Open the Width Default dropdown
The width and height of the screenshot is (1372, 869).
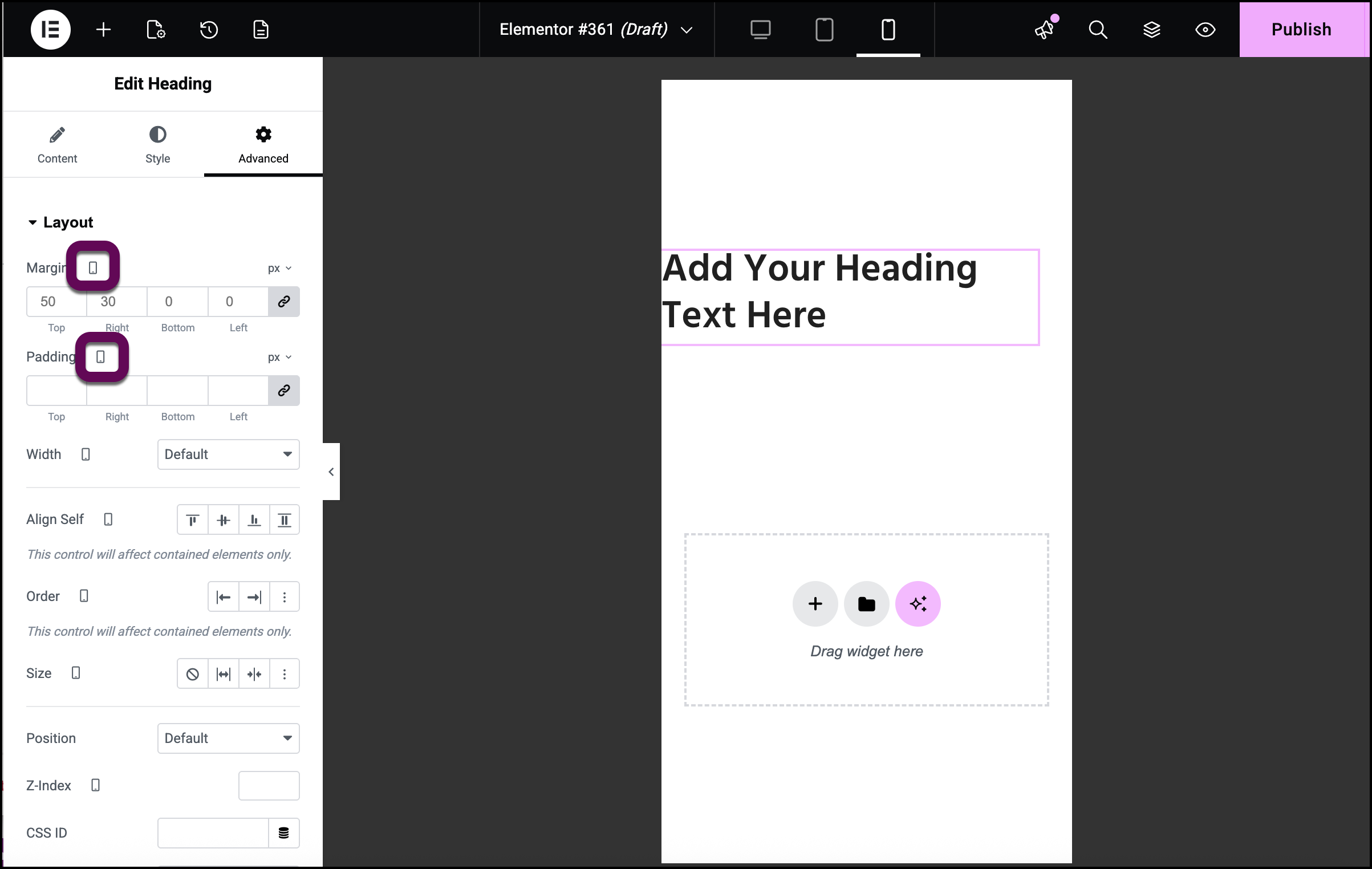[228, 454]
